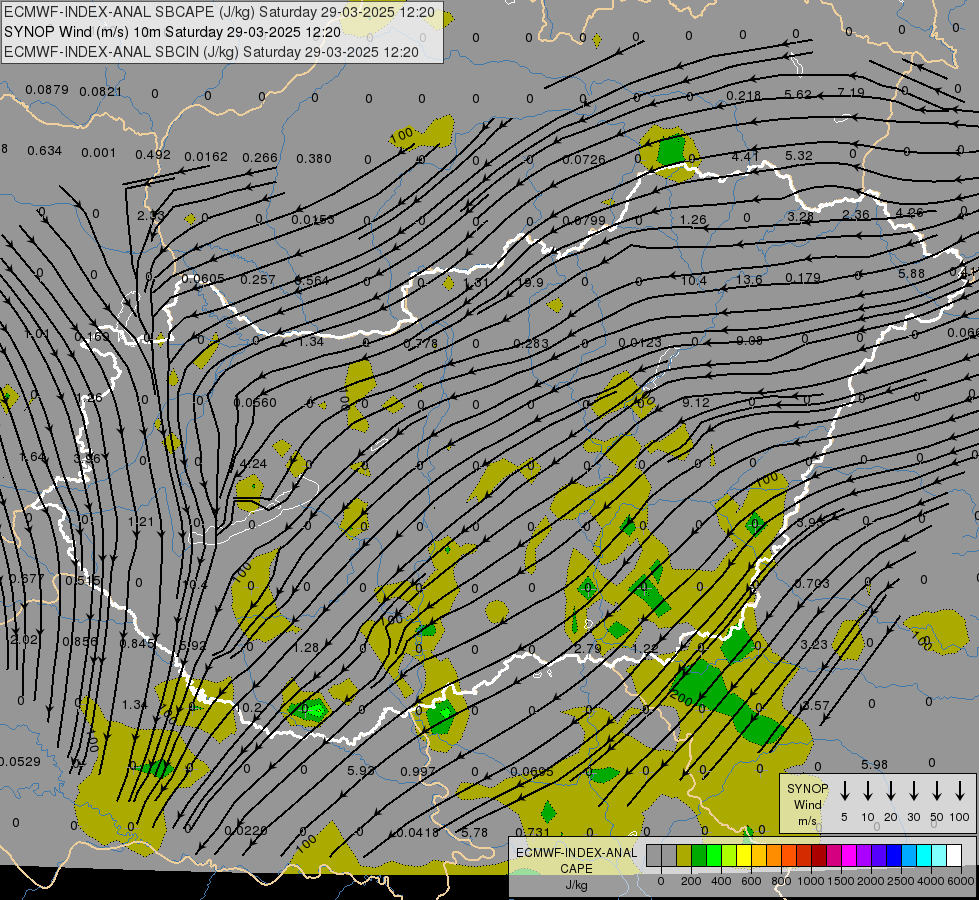Select the yellow swatch in CAPE legend
The width and height of the screenshot is (979, 900).
(x=744, y=855)
